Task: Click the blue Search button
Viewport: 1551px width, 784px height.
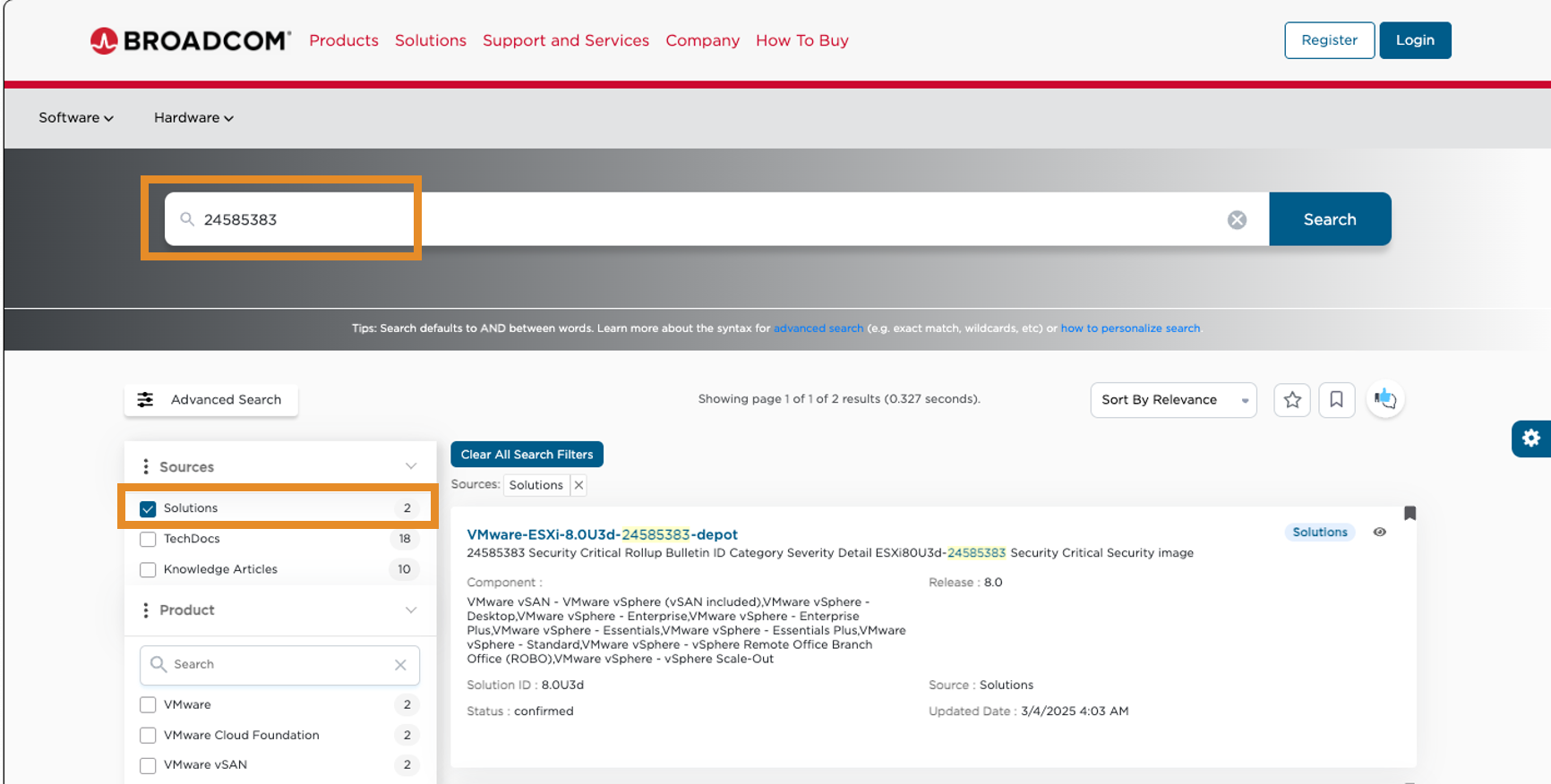Action: (1330, 219)
